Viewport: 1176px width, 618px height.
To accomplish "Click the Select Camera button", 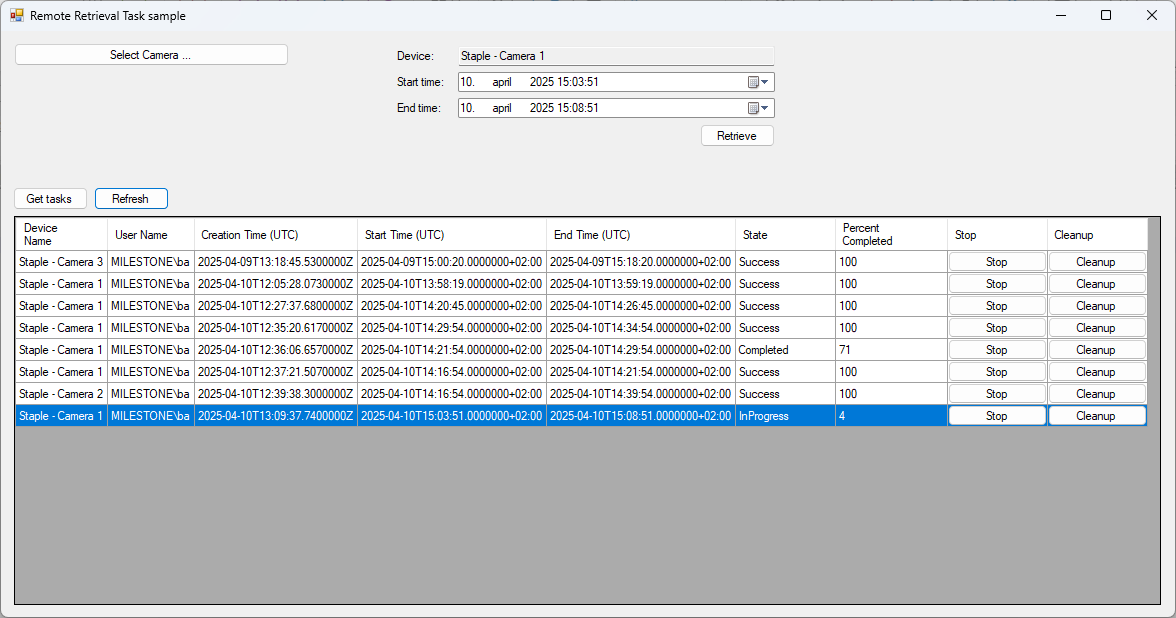I will (x=151, y=55).
